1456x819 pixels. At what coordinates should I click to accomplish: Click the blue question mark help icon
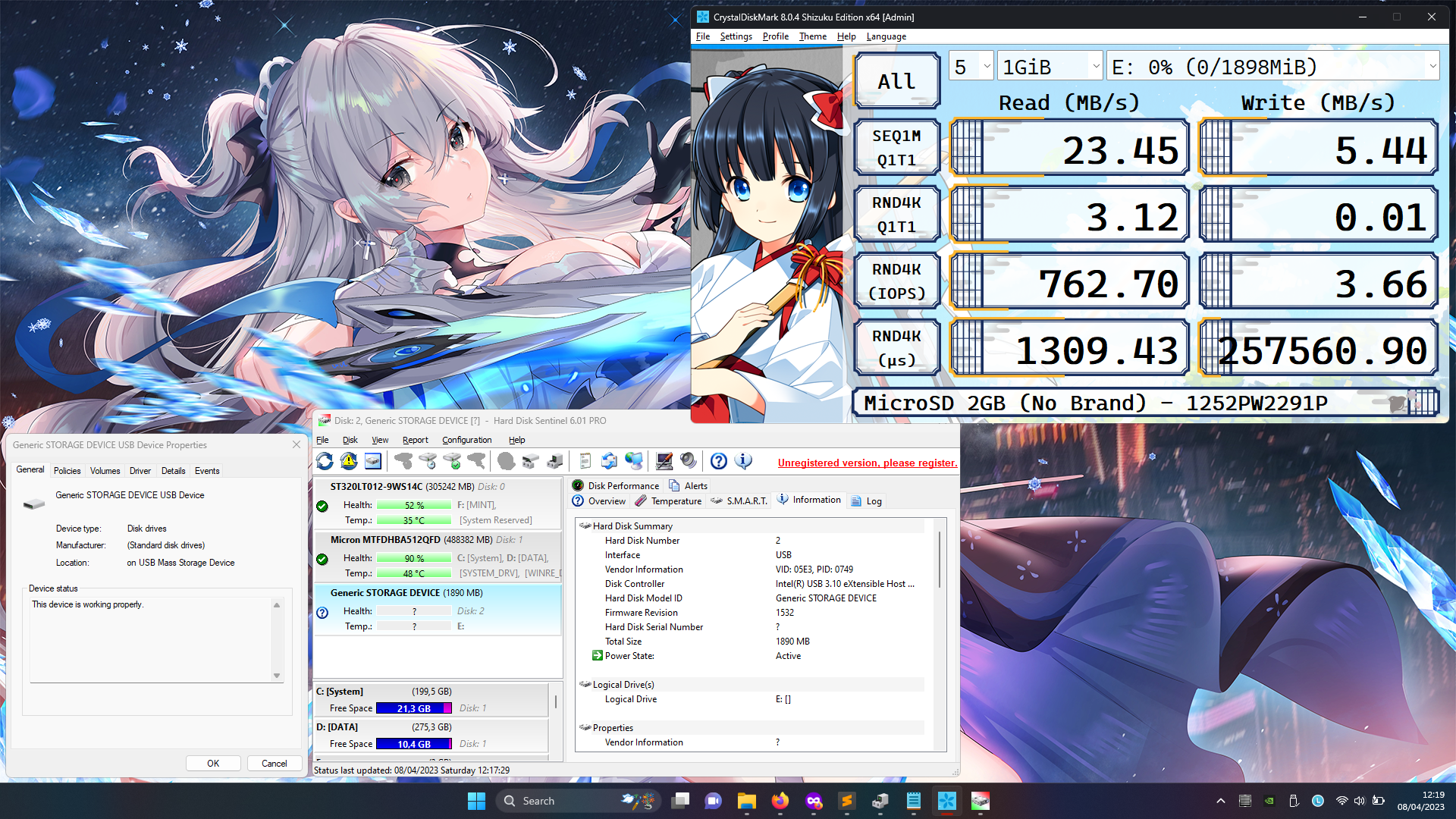point(719,461)
